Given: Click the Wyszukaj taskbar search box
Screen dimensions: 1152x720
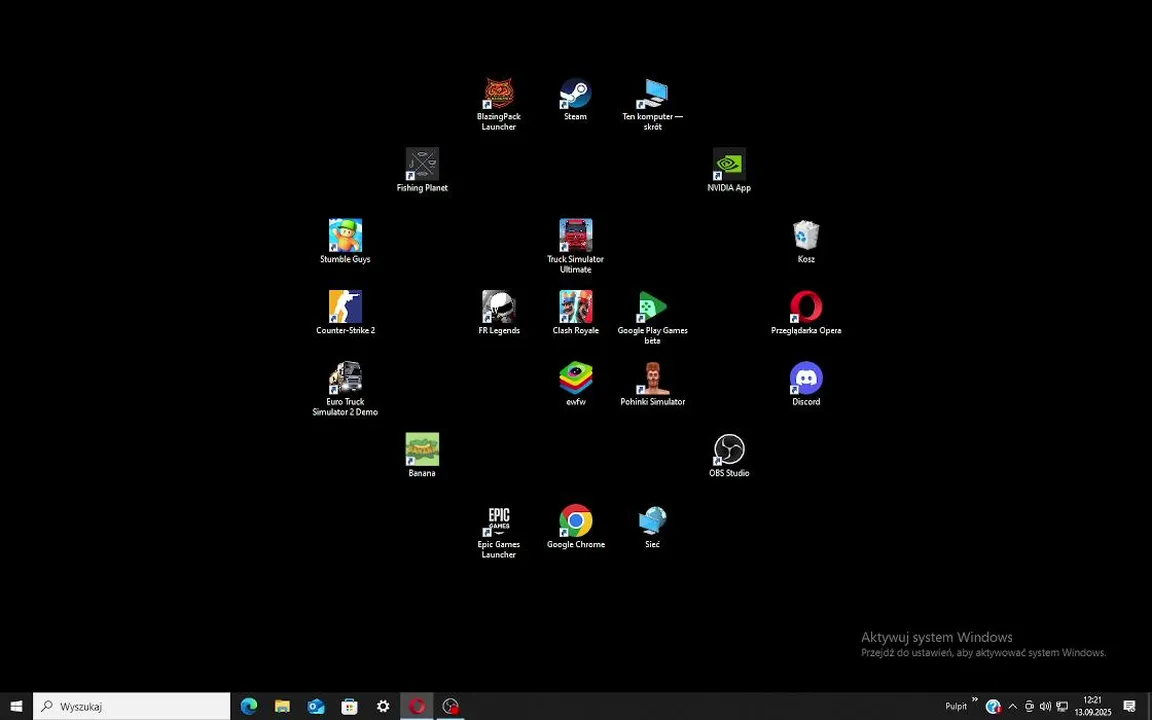Looking at the screenshot, I should tap(132, 706).
